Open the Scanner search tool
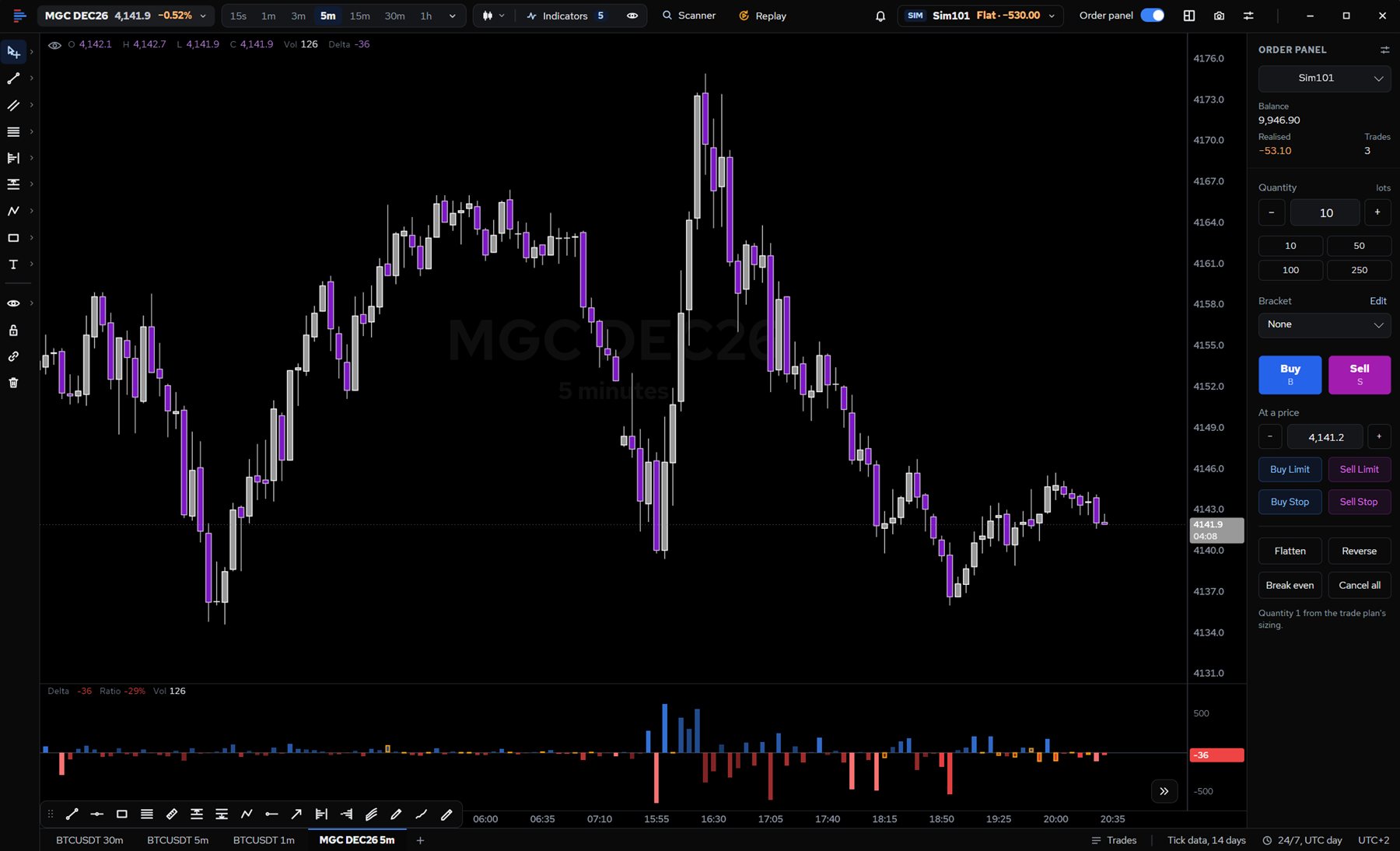1400x851 pixels. [689, 16]
